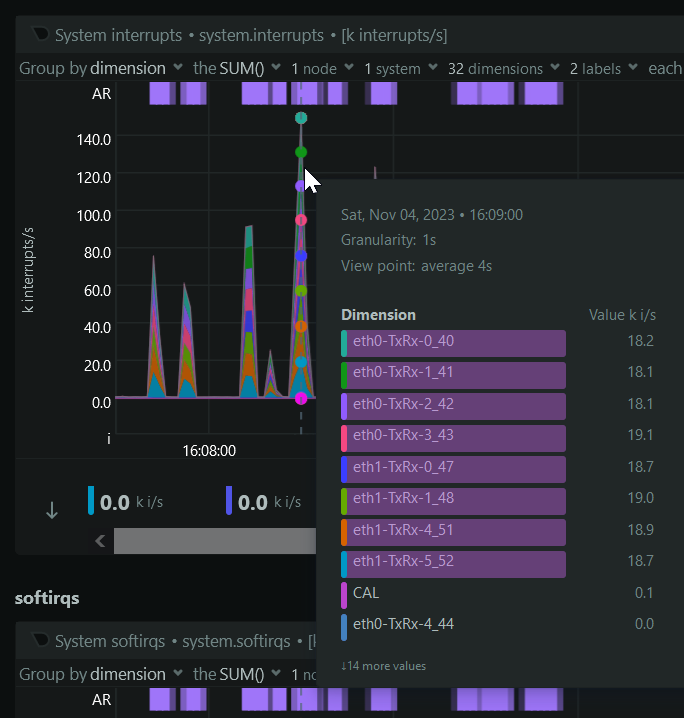Select eth0-TxRx-0_40 dimension row
This screenshot has width=684, height=718.
click(499, 343)
